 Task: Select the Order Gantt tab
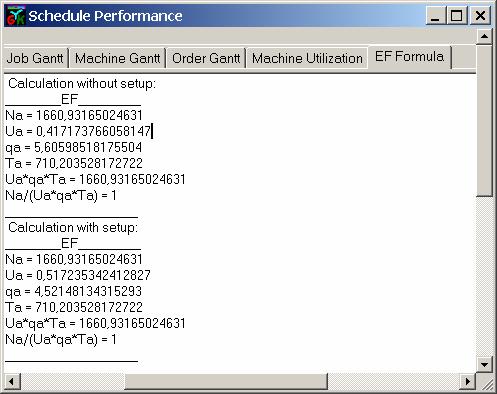click(206, 58)
